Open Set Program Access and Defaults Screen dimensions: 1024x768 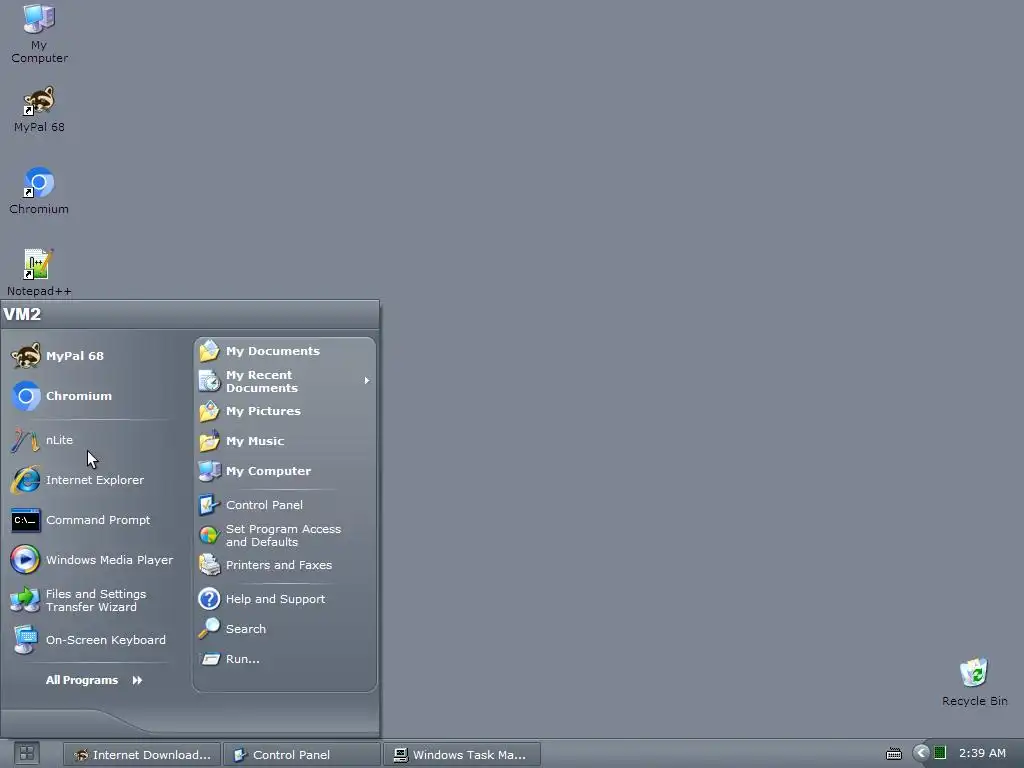(x=285, y=536)
